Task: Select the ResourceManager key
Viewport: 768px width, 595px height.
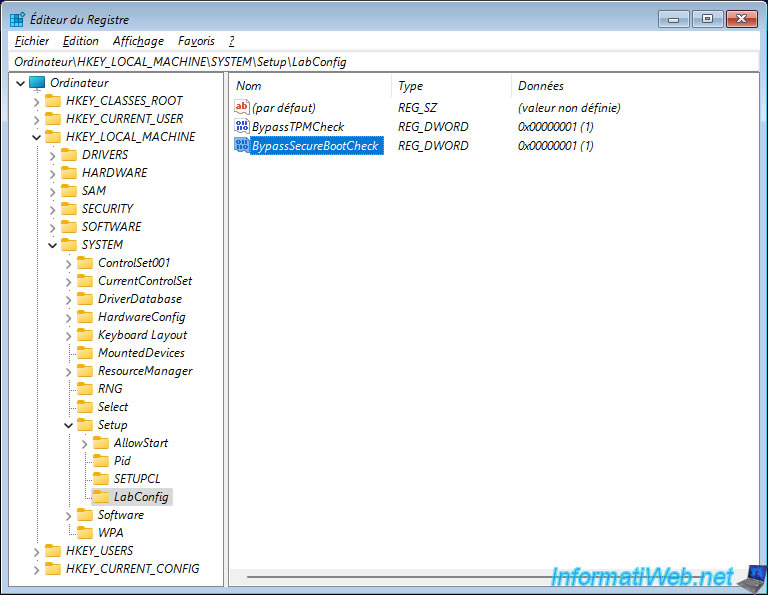Action: [145, 371]
